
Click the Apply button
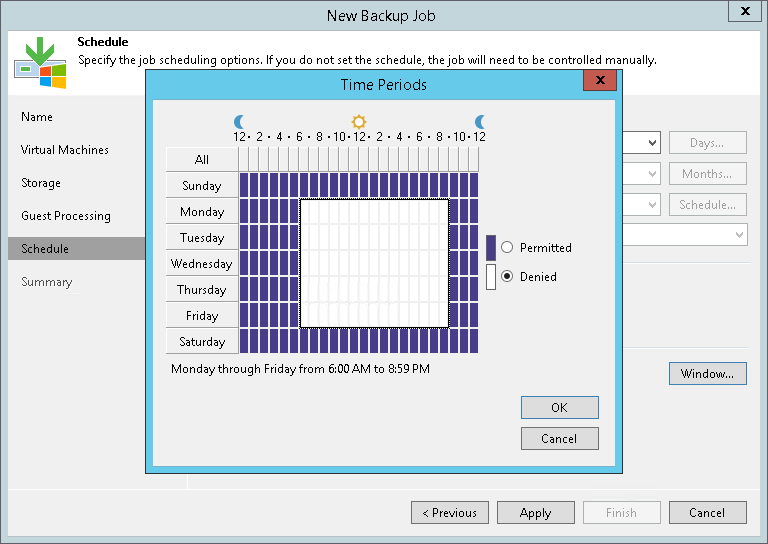pyautogui.click(x=536, y=513)
